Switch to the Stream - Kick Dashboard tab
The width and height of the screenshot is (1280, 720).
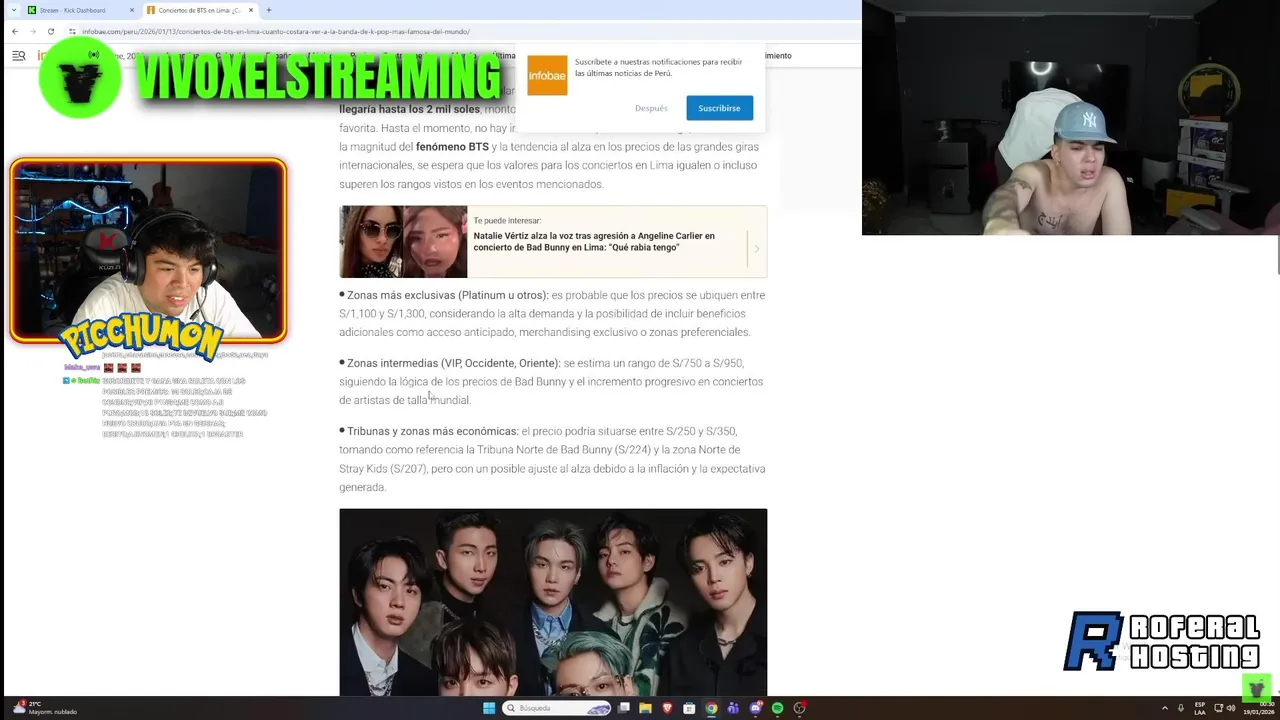coord(80,10)
